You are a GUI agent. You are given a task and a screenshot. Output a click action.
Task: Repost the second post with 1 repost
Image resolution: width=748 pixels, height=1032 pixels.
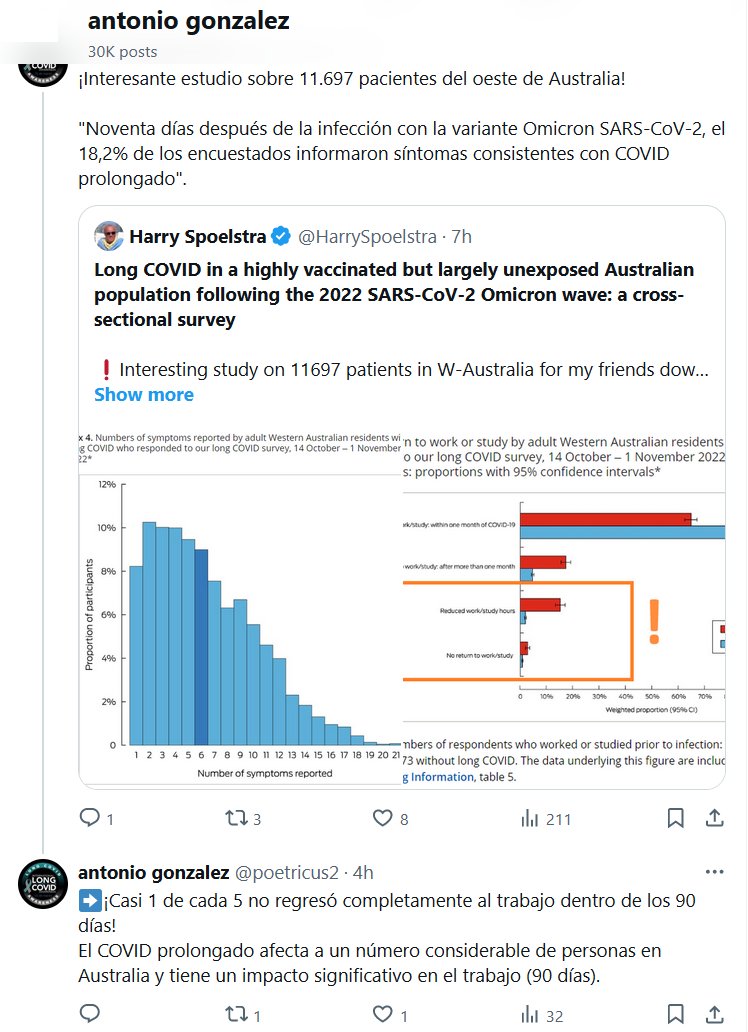coord(236,1015)
